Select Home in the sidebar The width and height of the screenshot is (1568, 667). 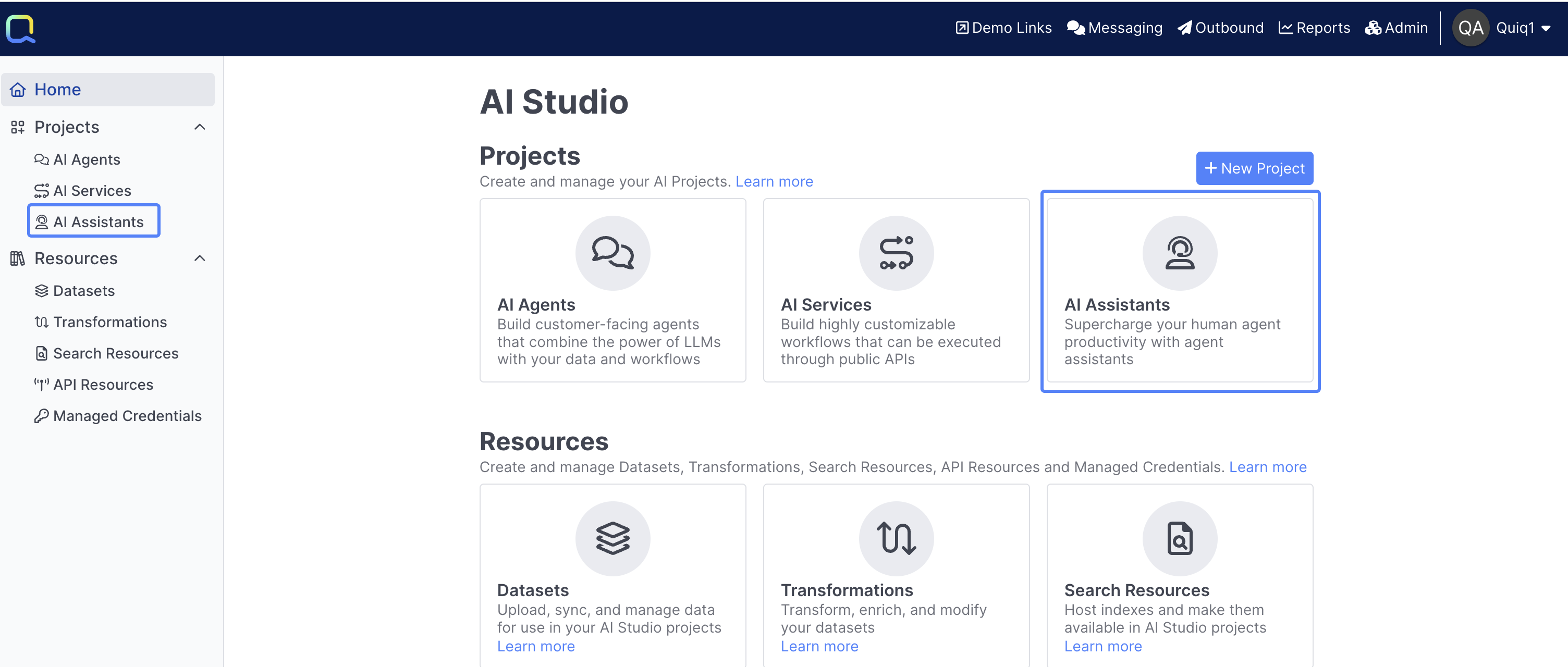click(57, 90)
